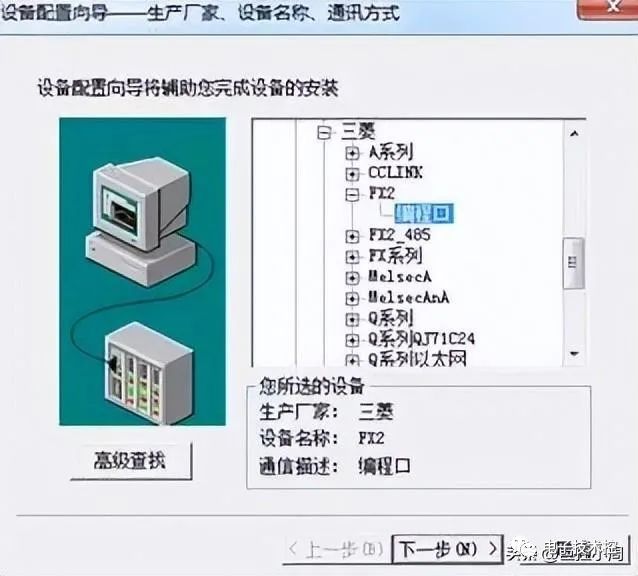Expand the FX2_485 tree node

[352, 236]
